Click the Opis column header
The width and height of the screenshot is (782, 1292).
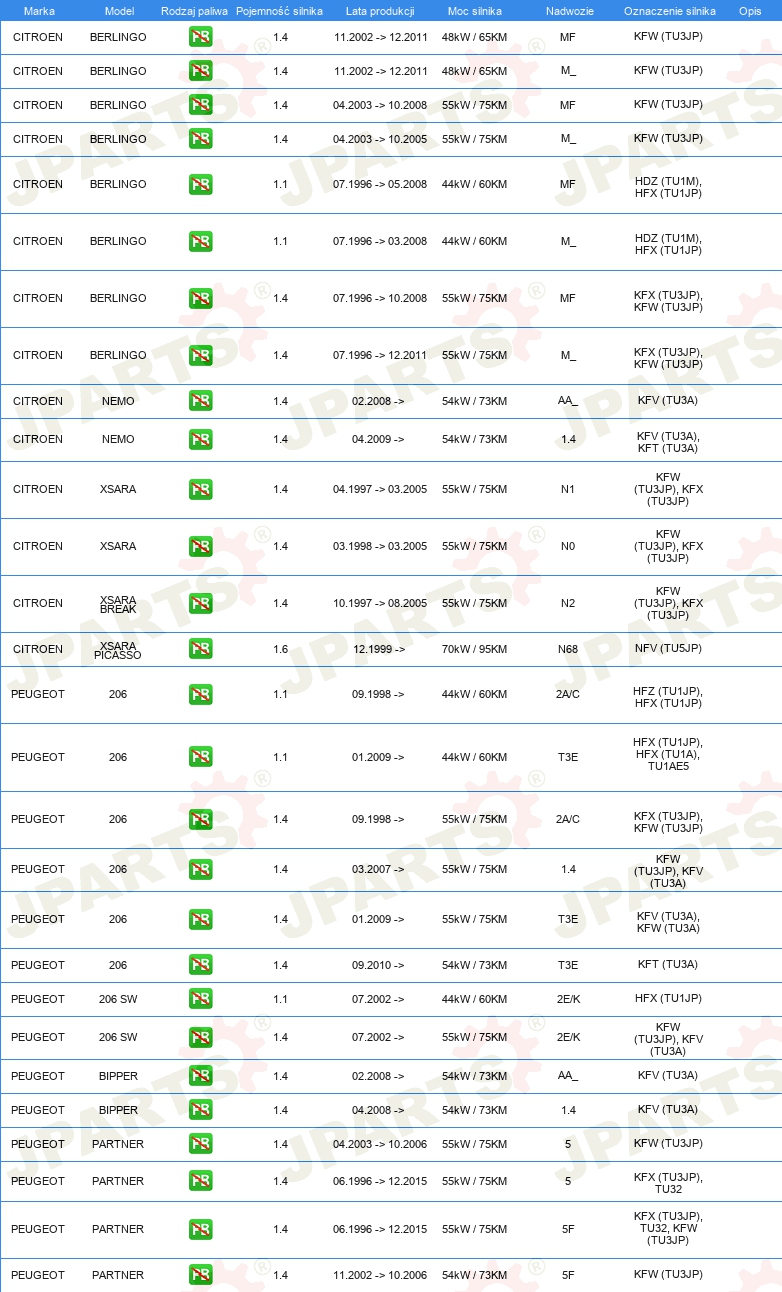point(750,11)
